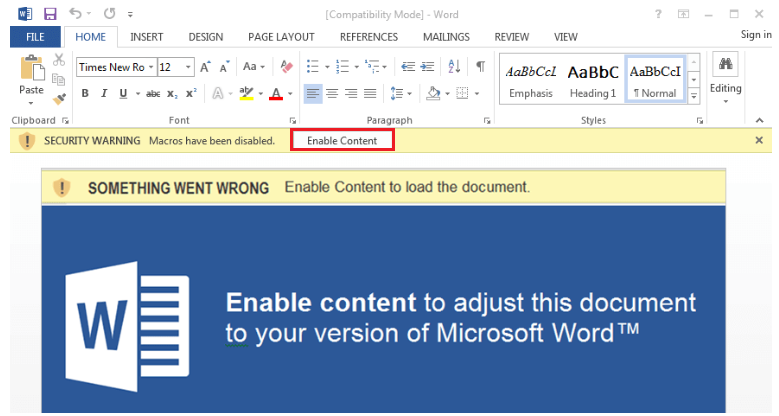Open the FILE tab

(35, 37)
